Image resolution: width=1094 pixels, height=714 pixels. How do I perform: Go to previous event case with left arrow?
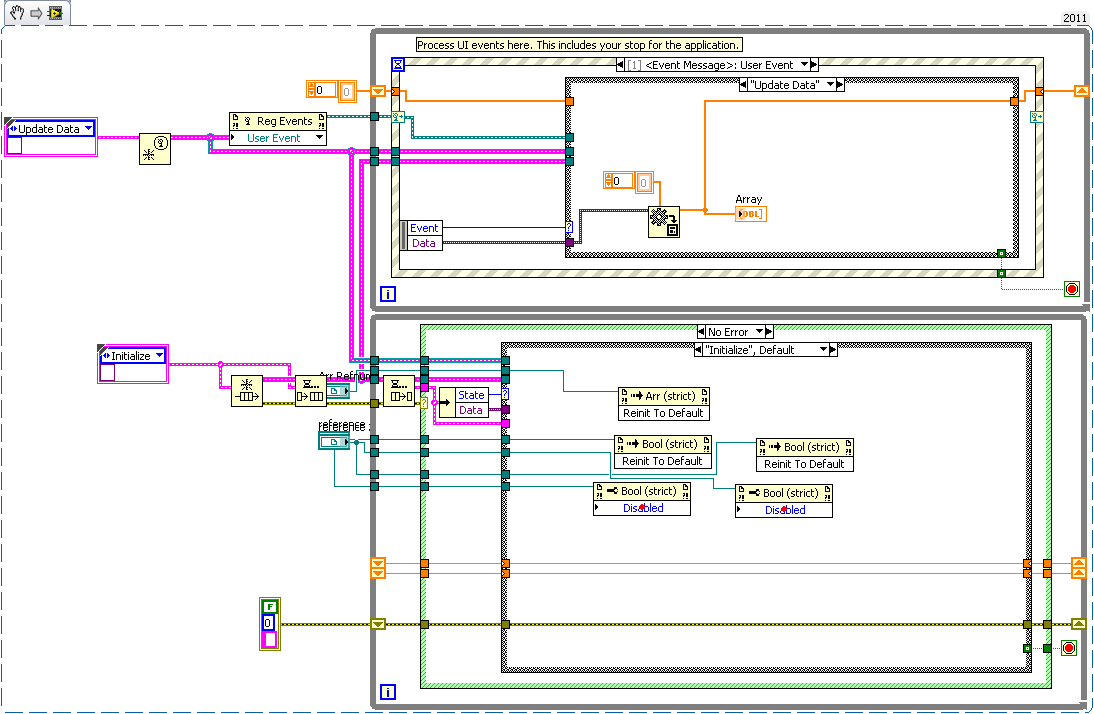tap(621, 65)
